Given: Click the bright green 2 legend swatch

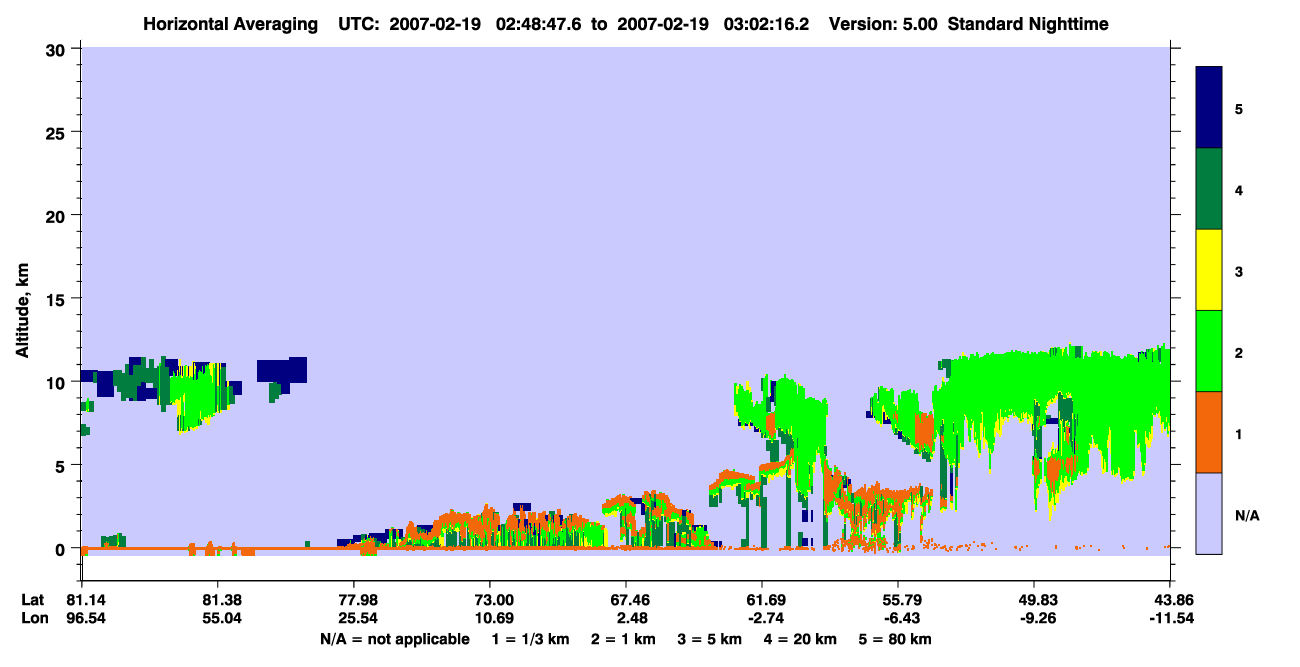Looking at the screenshot, I should (1209, 351).
